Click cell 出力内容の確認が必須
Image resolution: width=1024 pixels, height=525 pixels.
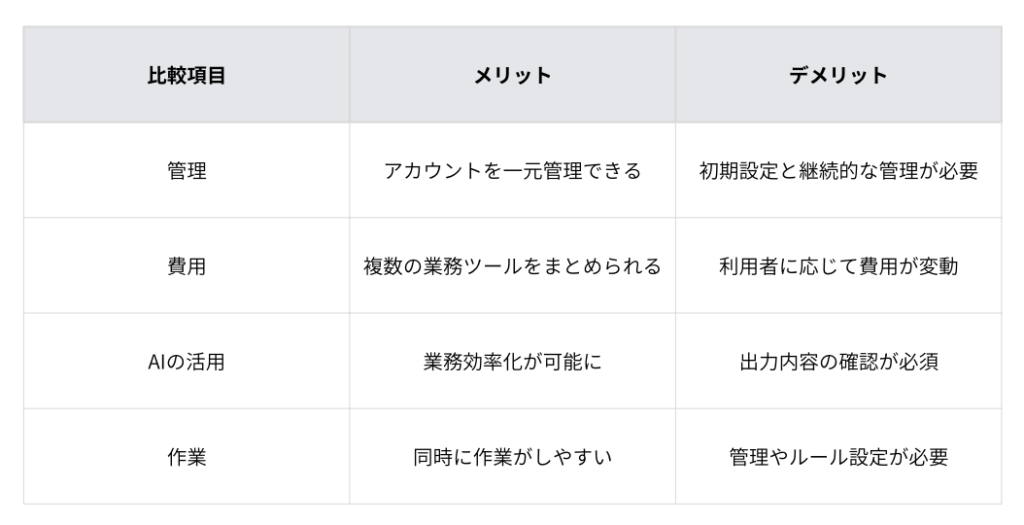click(839, 361)
